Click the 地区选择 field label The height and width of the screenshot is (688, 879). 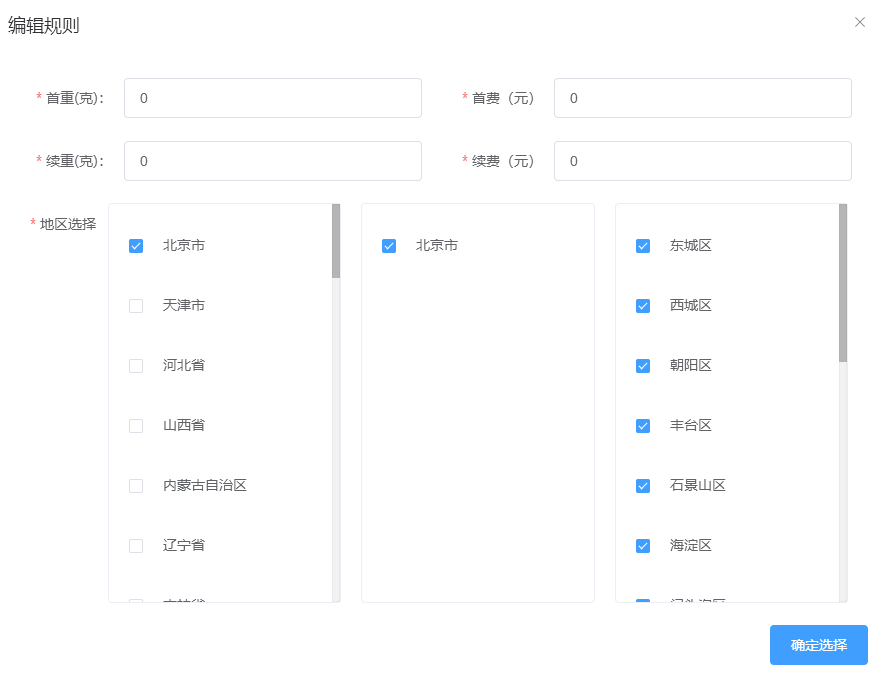68,224
